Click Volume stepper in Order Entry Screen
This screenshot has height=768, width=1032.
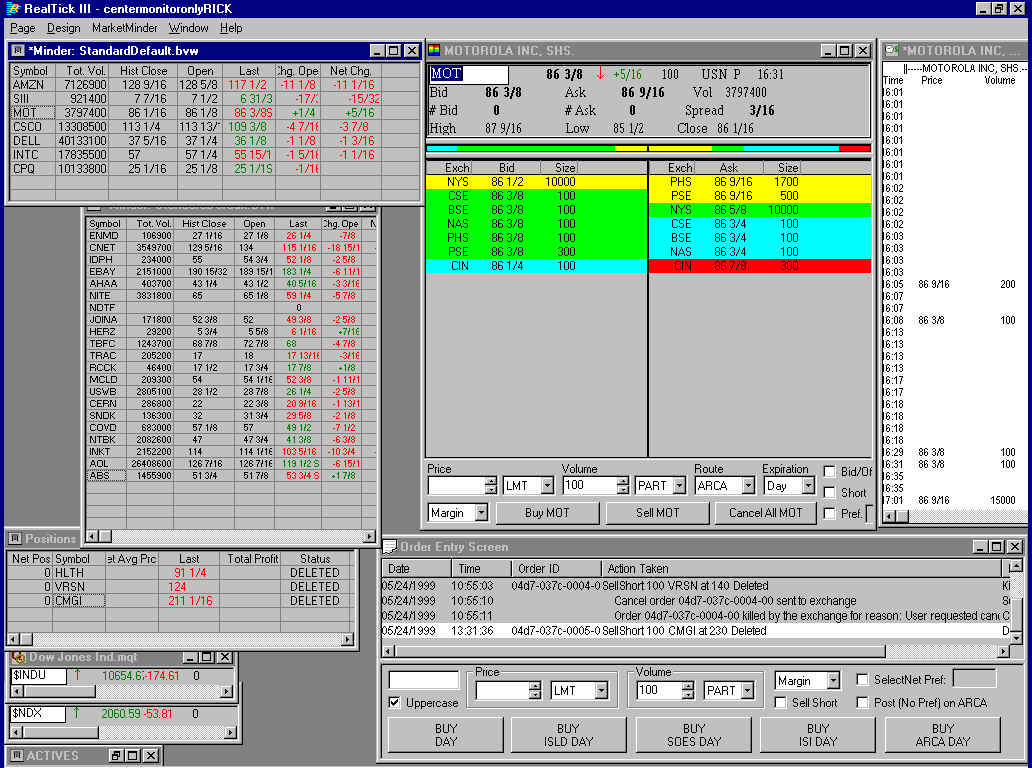tap(688, 690)
